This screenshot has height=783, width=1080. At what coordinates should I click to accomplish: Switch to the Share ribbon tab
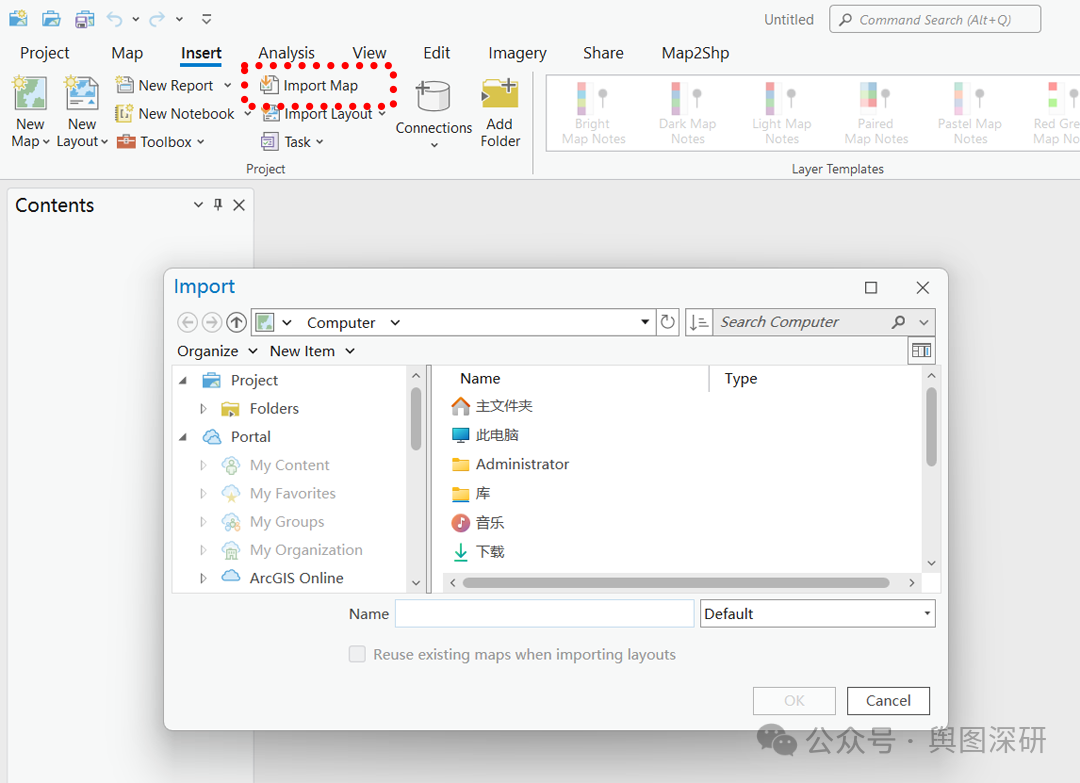coord(603,53)
